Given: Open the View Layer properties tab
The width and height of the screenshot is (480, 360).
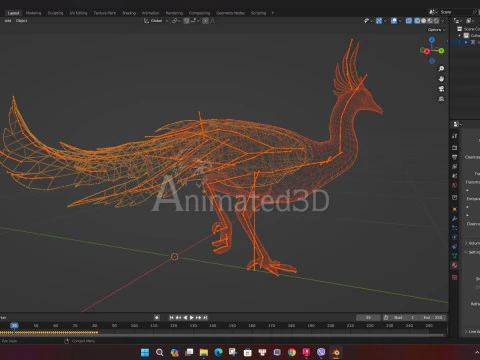Looking at the screenshot, I should (454, 166).
